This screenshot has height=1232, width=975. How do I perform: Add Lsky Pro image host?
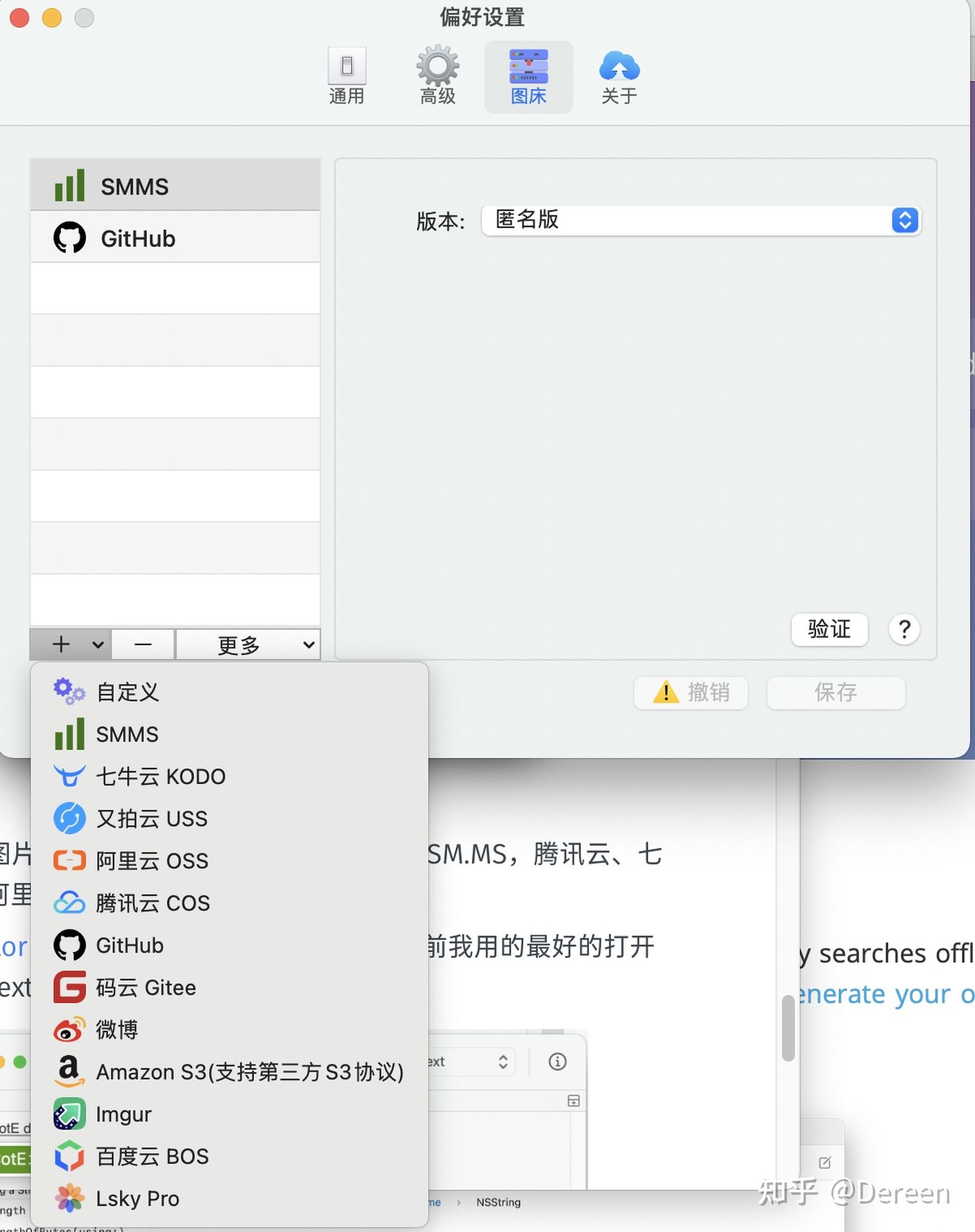pos(230,1198)
